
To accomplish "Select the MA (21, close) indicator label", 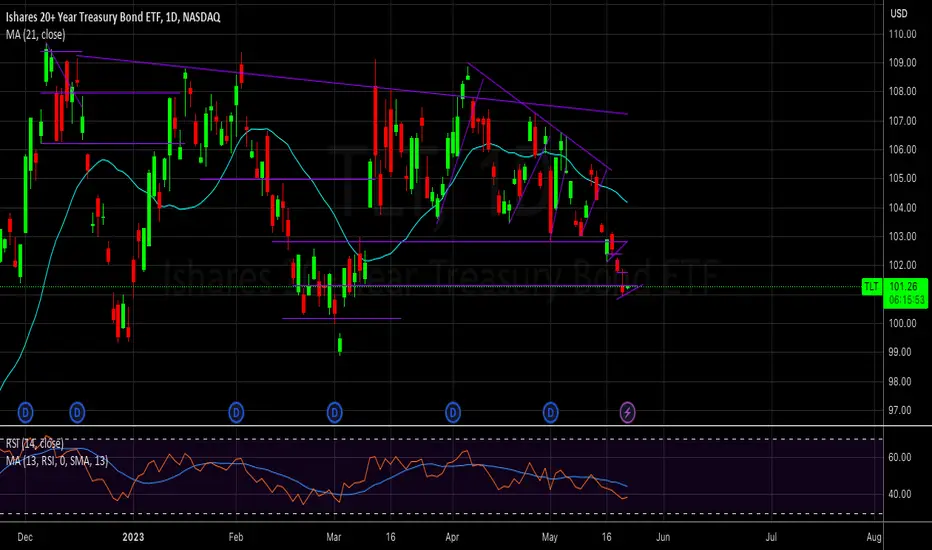I will pyautogui.click(x=36, y=34).
